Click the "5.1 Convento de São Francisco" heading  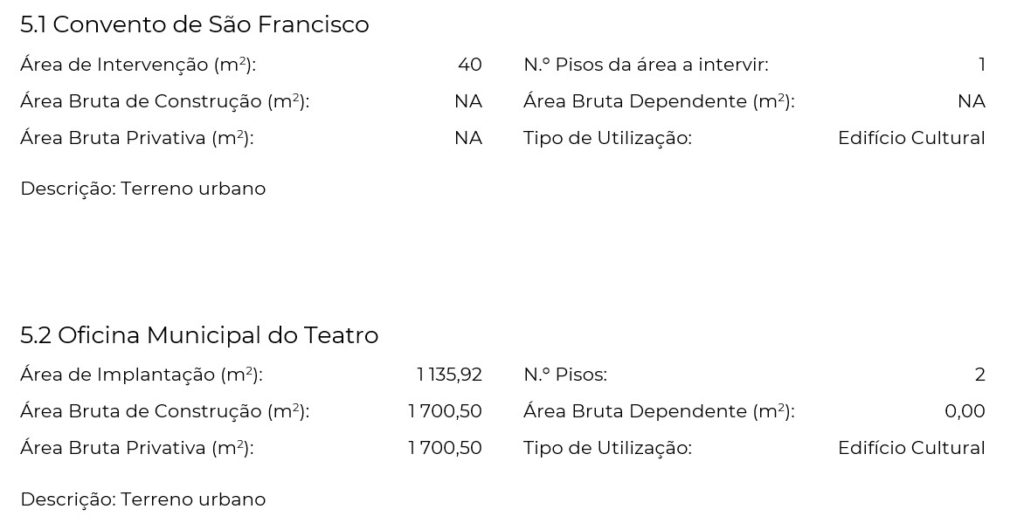pos(195,25)
